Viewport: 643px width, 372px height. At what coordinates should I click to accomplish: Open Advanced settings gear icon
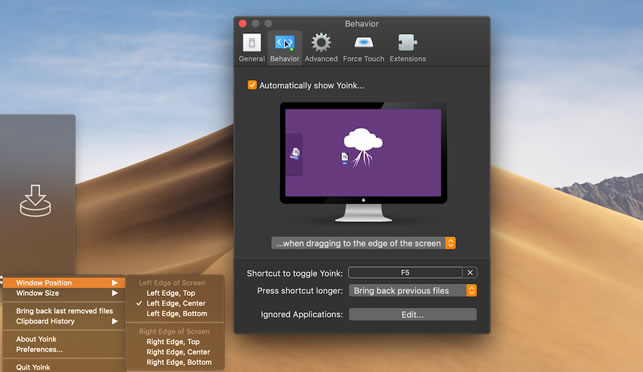[x=321, y=43]
